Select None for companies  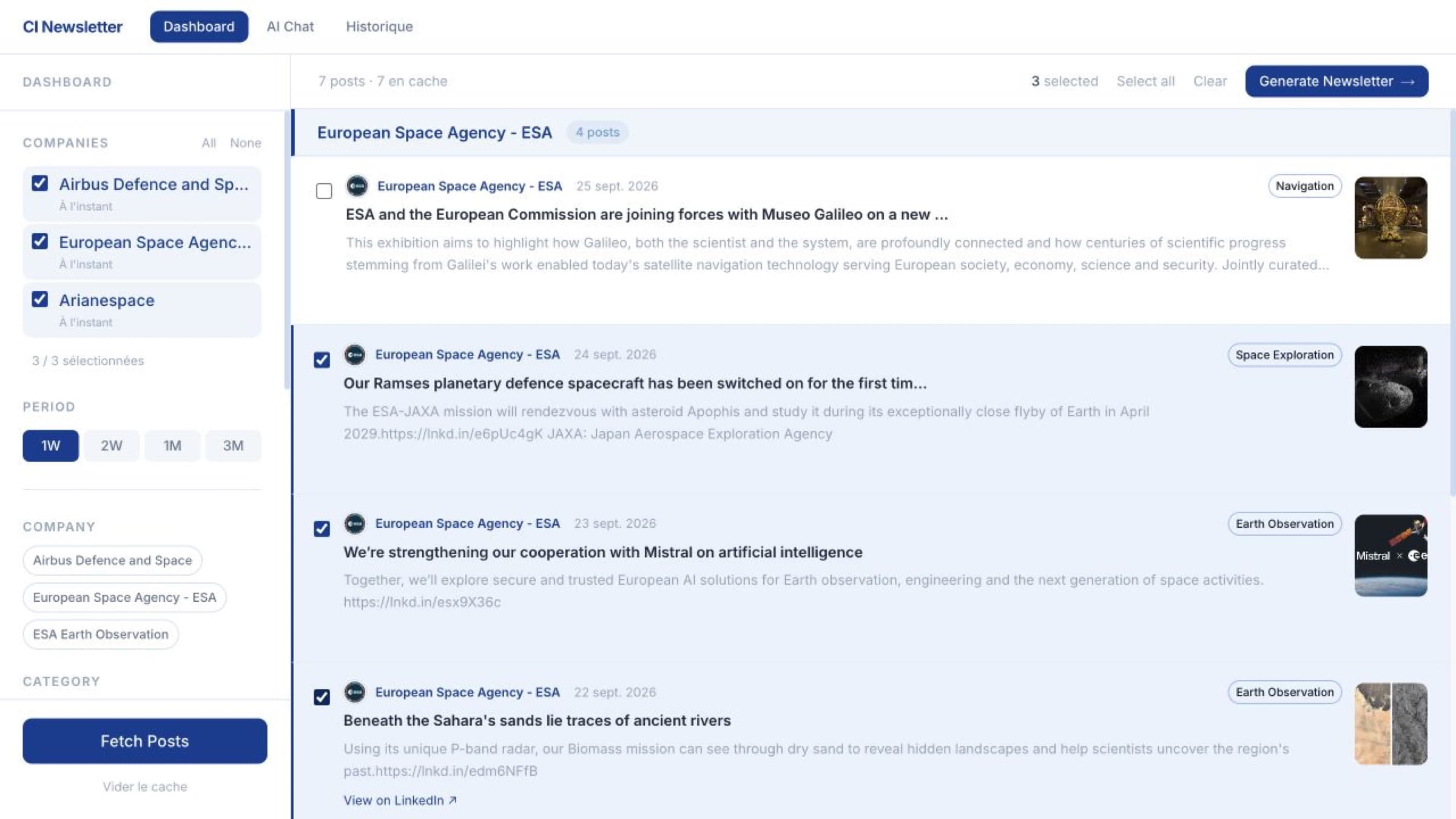[x=245, y=143]
